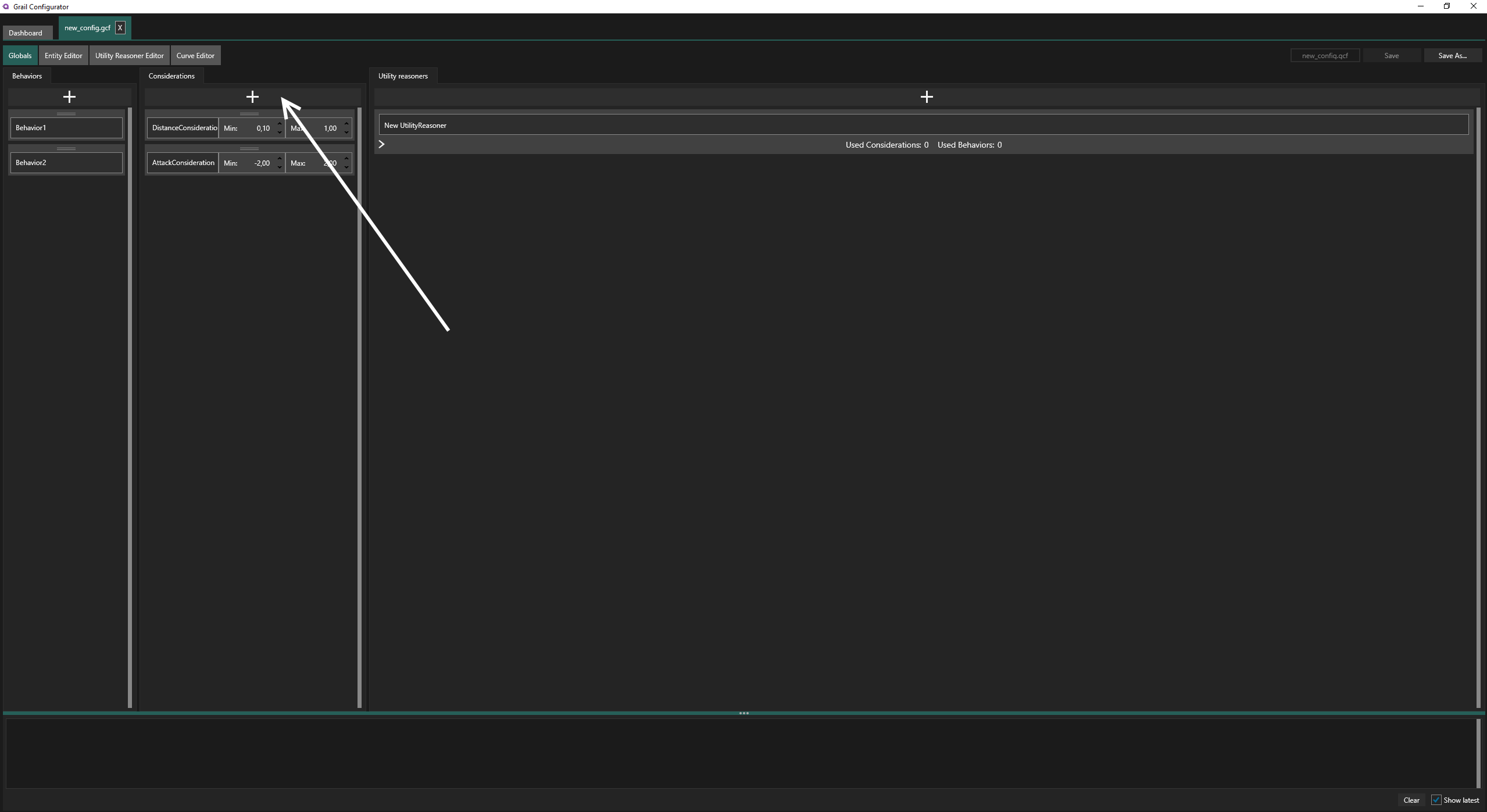Decrease AttackConsideration Min value

coord(280,167)
